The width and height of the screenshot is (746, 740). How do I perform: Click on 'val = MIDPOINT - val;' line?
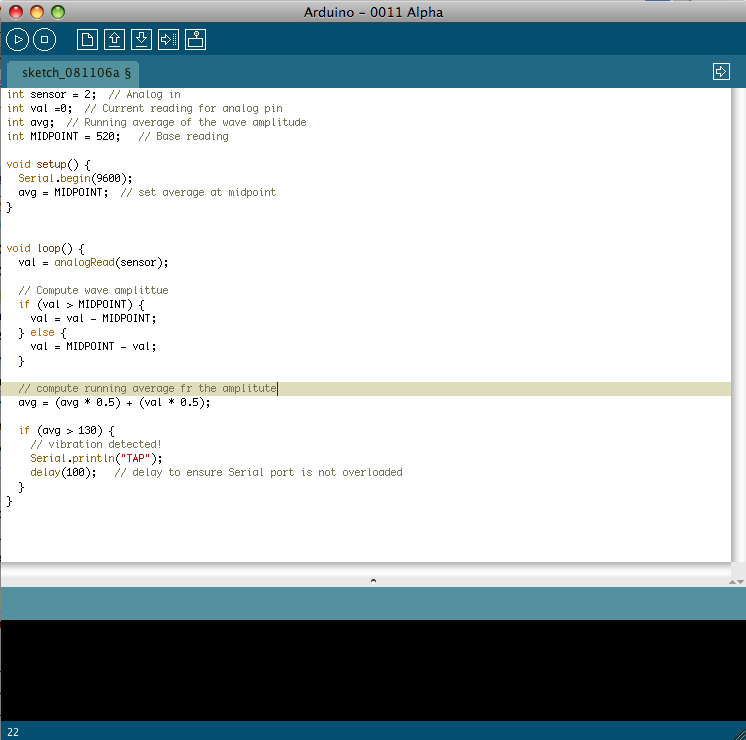click(x=93, y=346)
